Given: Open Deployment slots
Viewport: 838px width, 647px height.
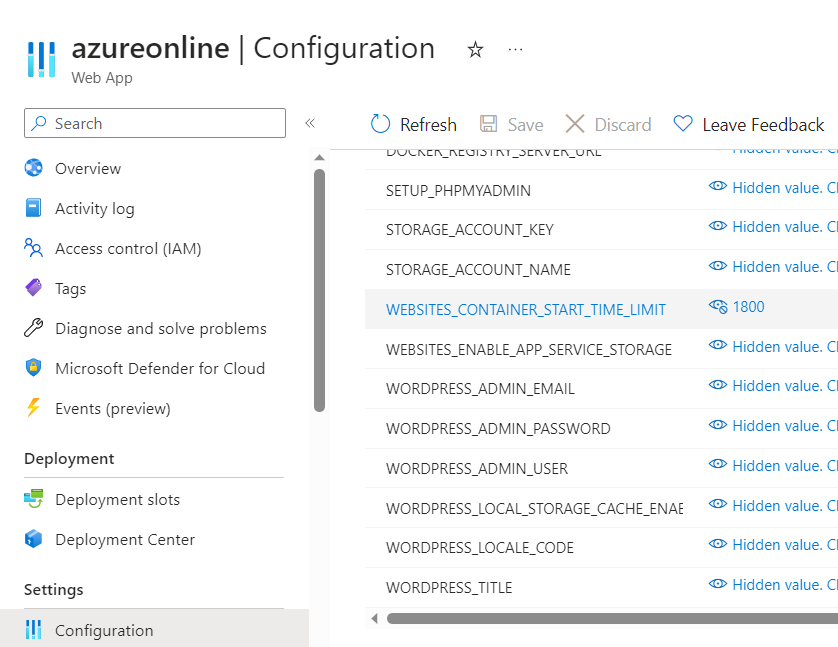Looking at the screenshot, I should point(118,500).
